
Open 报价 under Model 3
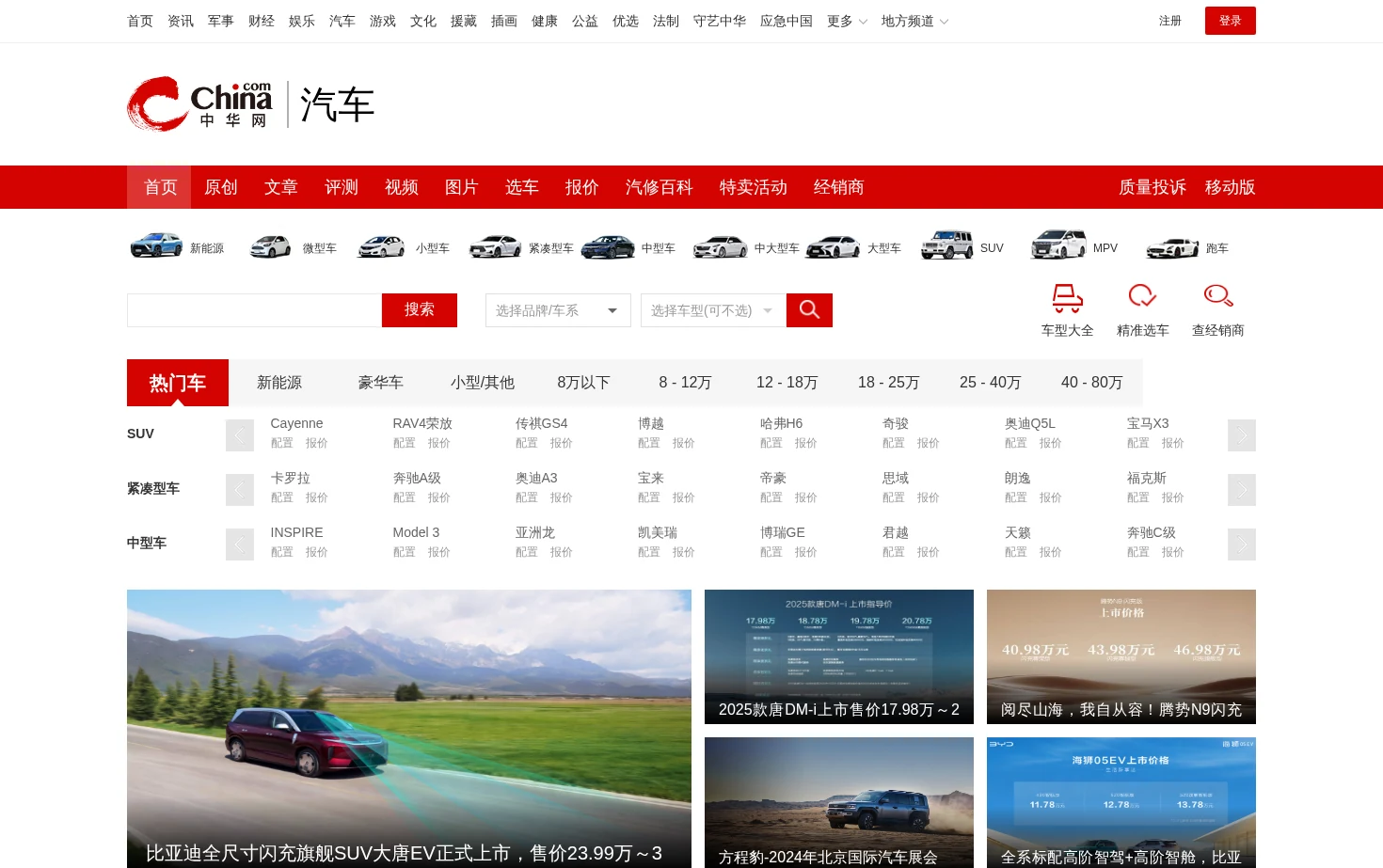tap(439, 552)
